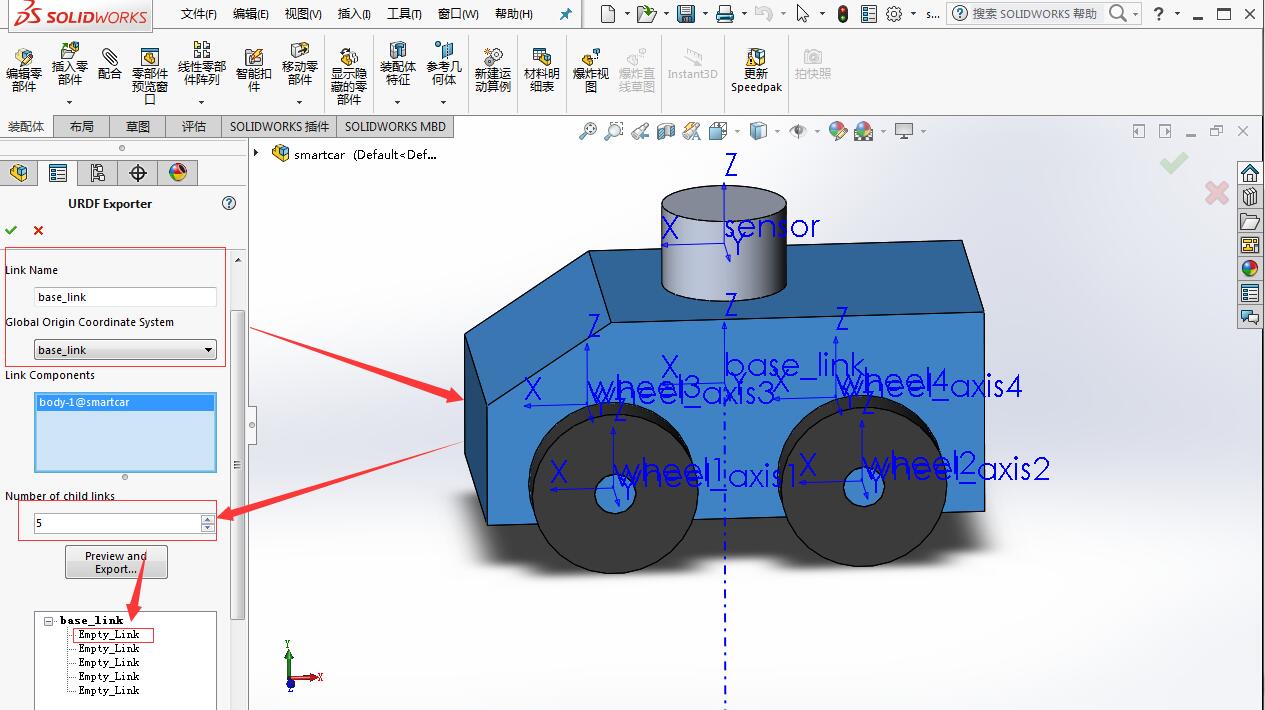Open DisplayManager color ball tab

178,173
